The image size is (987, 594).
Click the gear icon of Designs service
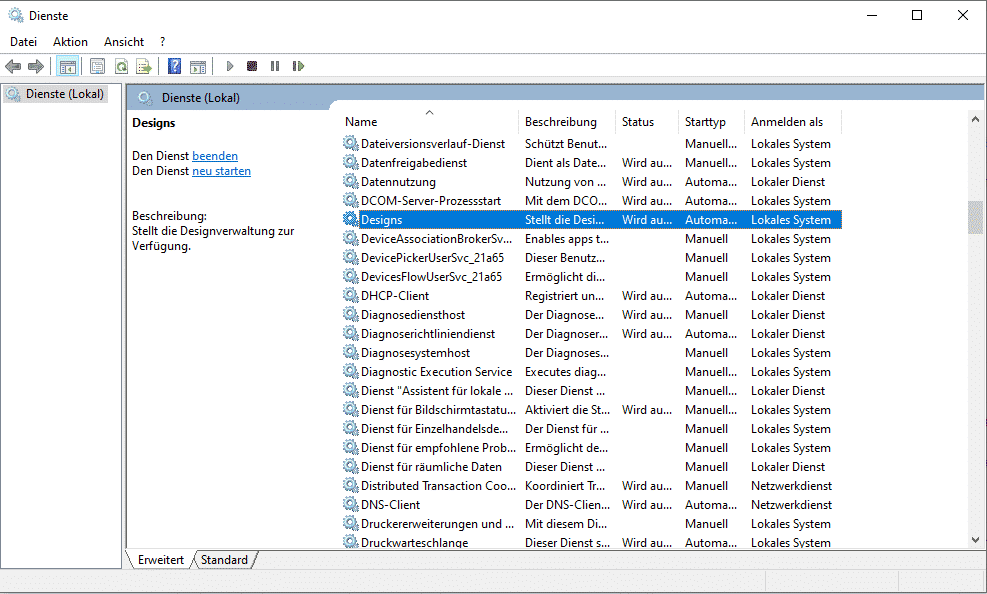(x=350, y=219)
